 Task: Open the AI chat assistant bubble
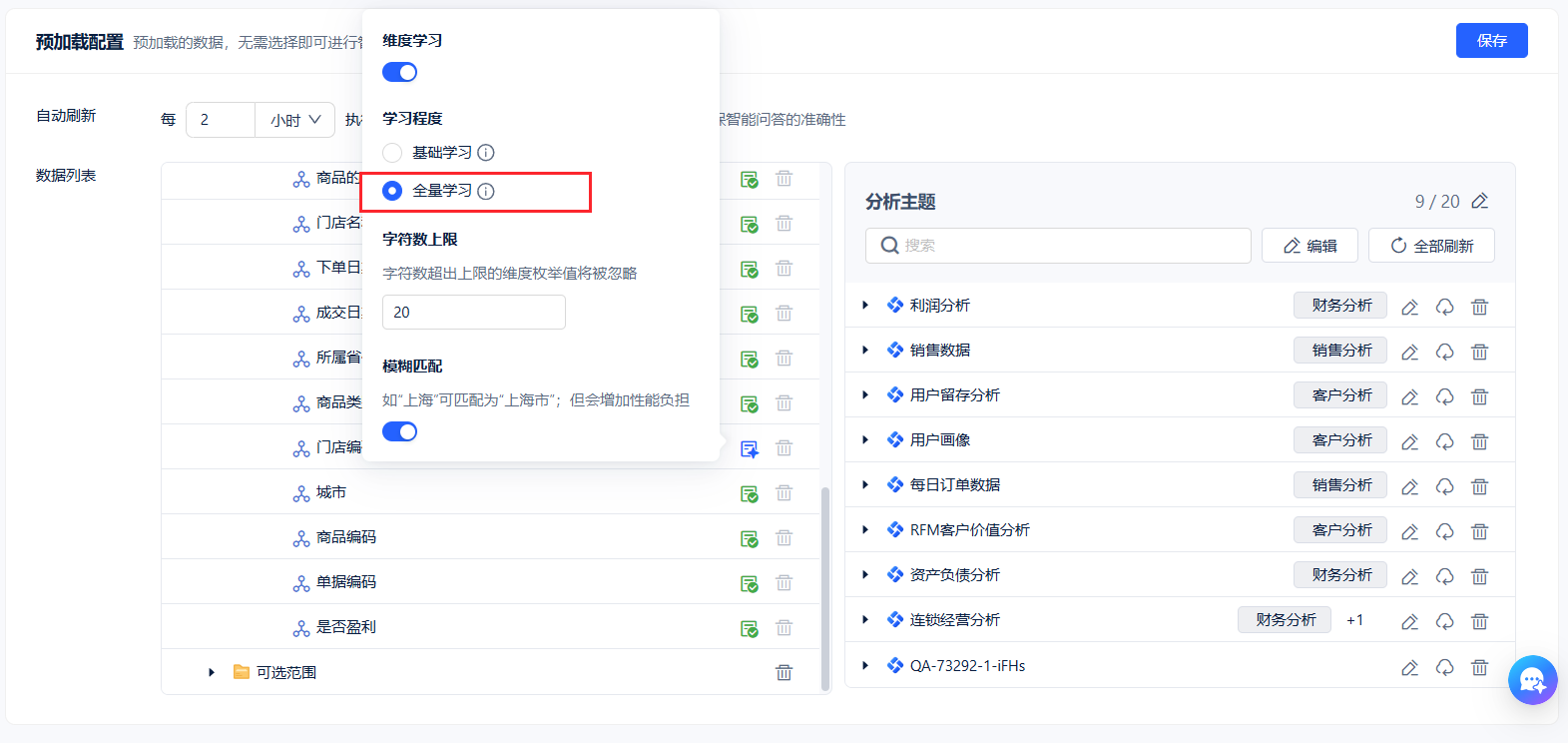1532,680
